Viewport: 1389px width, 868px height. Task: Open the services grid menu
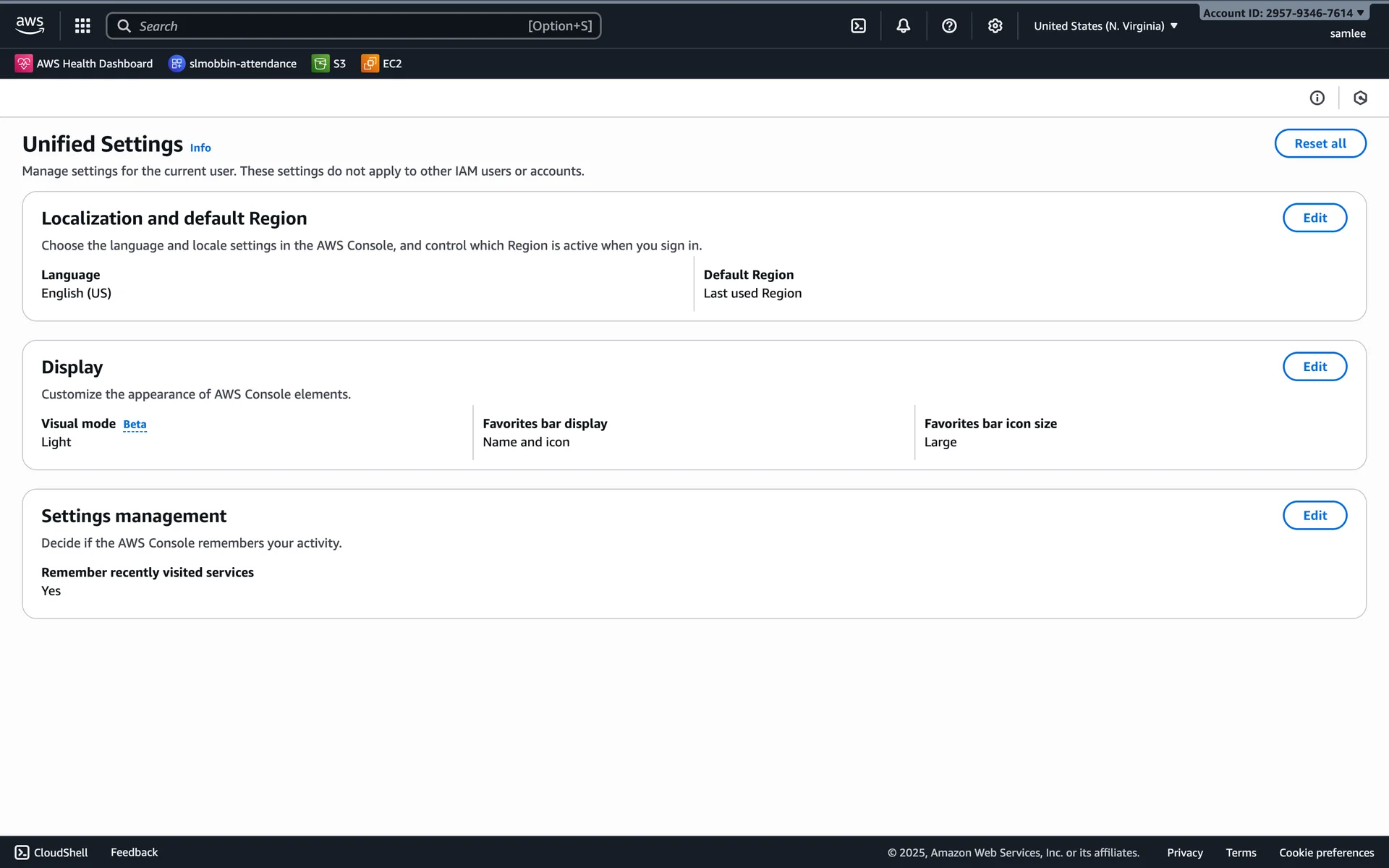tap(82, 26)
